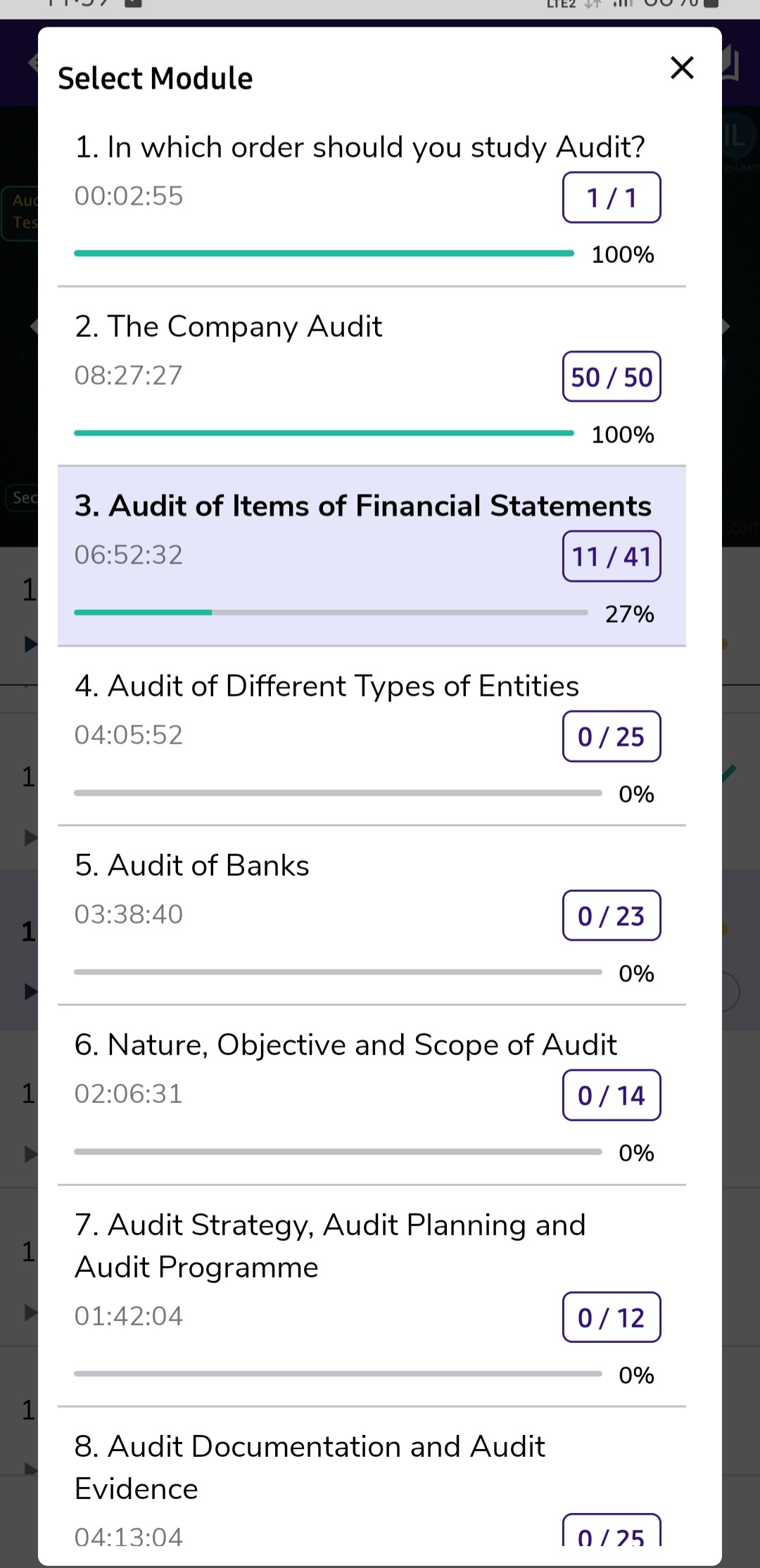
Task: Open Audit of Items of Financial Statements
Action: click(363, 506)
